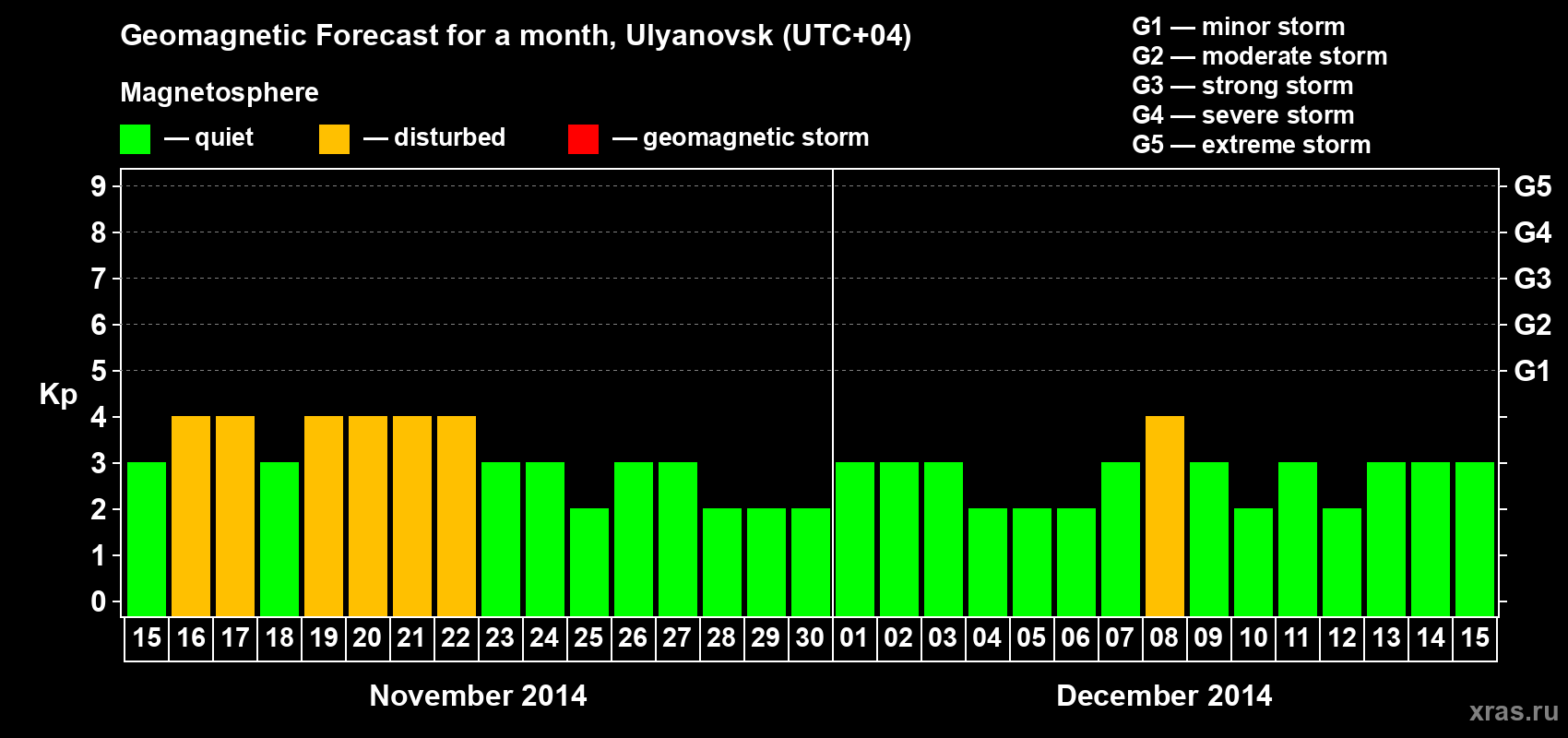Click the November date label 23
Screen dimensions: 1568x738
click(x=500, y=638)
